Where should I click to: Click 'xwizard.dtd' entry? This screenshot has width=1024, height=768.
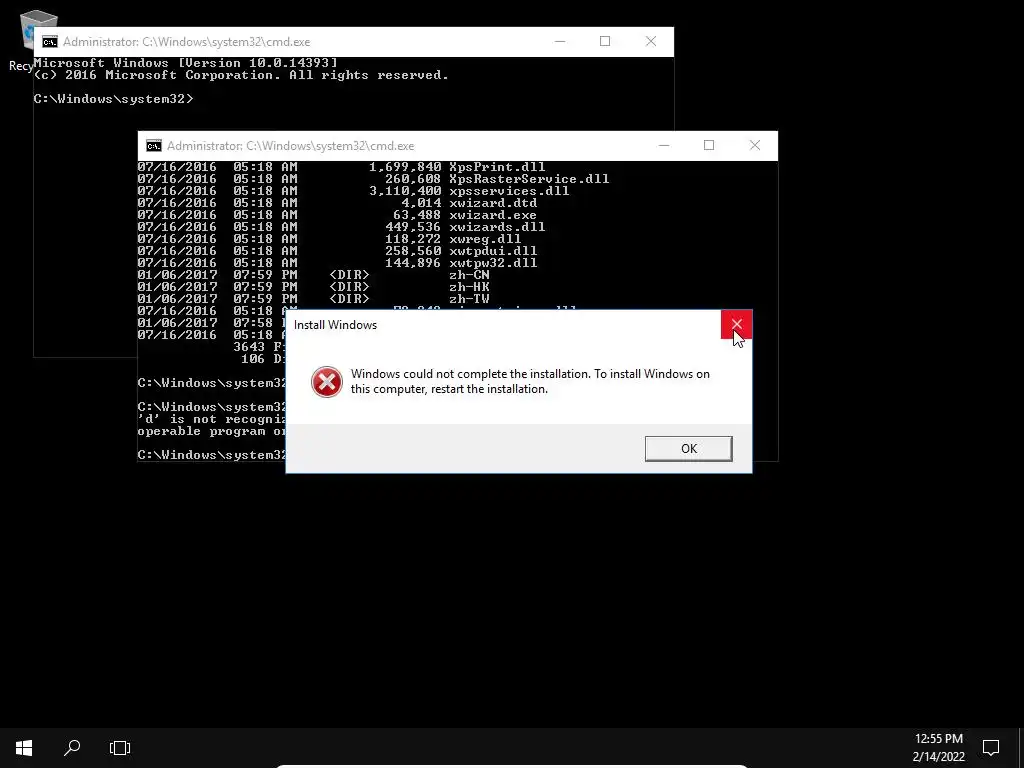point(493,203)
